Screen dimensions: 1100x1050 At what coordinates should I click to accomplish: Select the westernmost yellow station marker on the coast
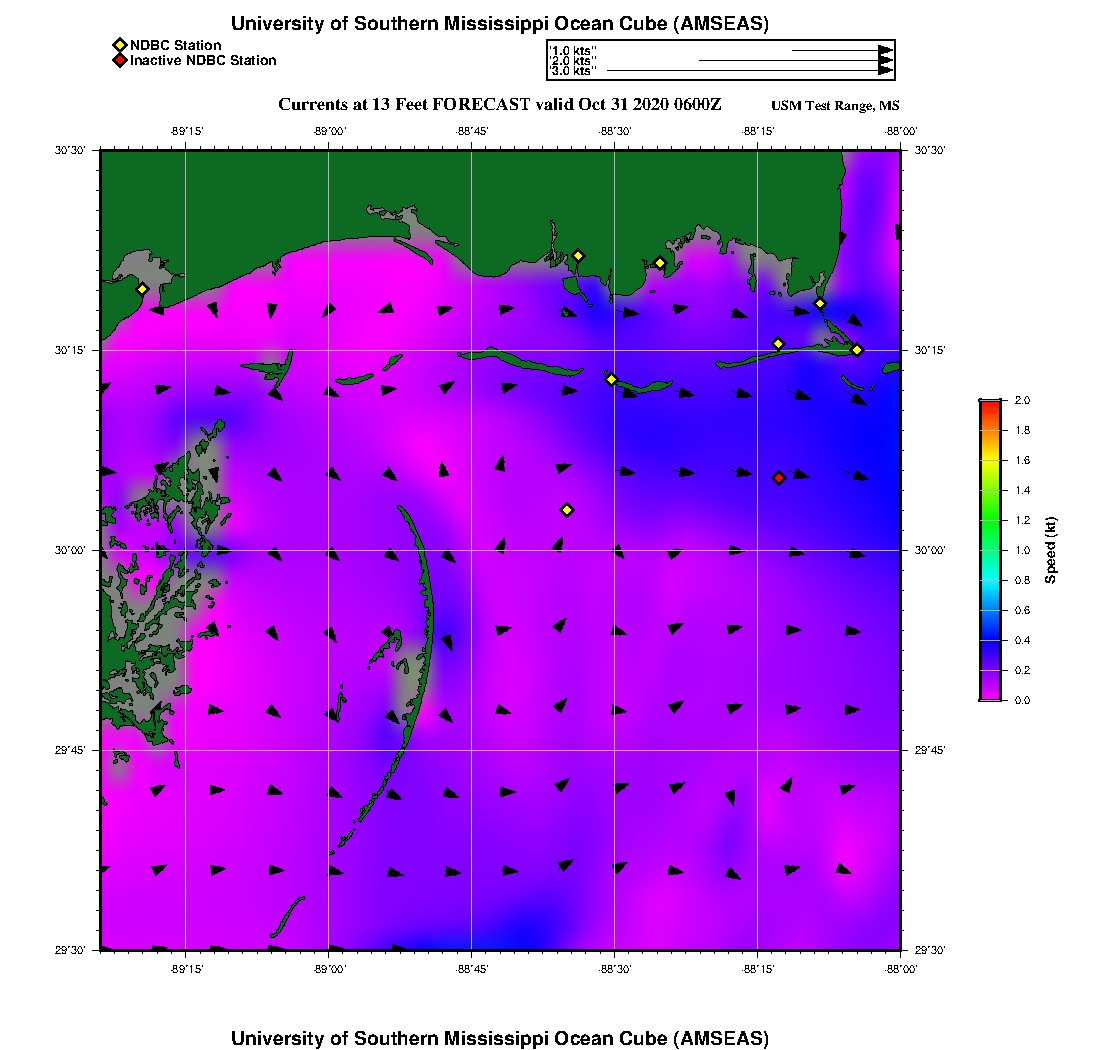pyautogui.click(x=143, y=289)
